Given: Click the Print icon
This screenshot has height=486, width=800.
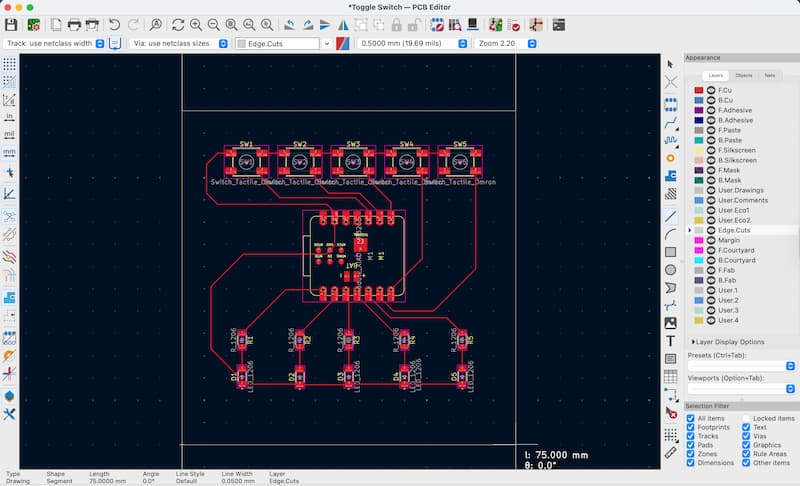Looking at the screenshot, I should click(74, 24).
